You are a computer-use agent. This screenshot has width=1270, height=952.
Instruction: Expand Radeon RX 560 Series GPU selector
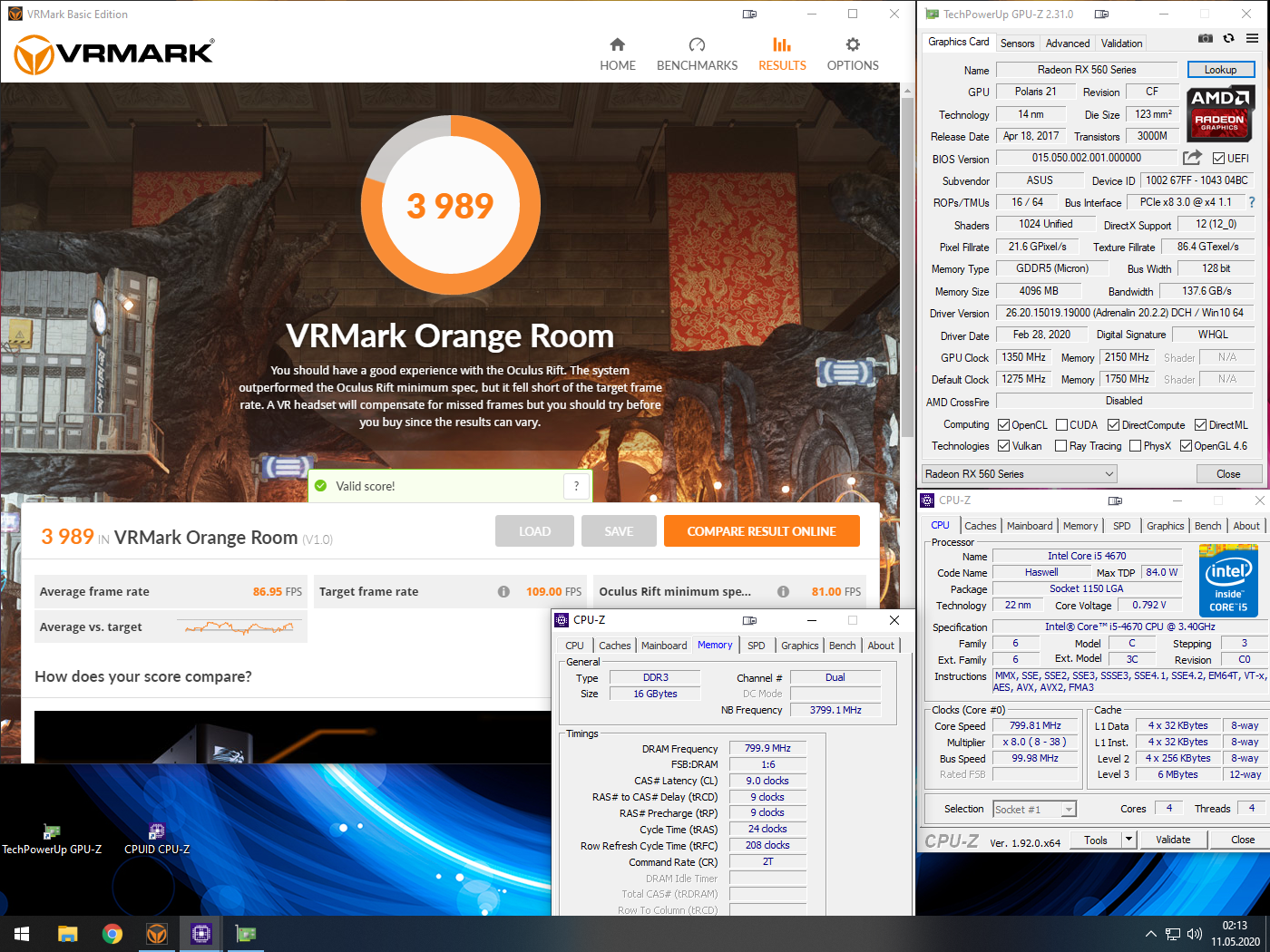pyautogui.click(x=1020, y=474)
